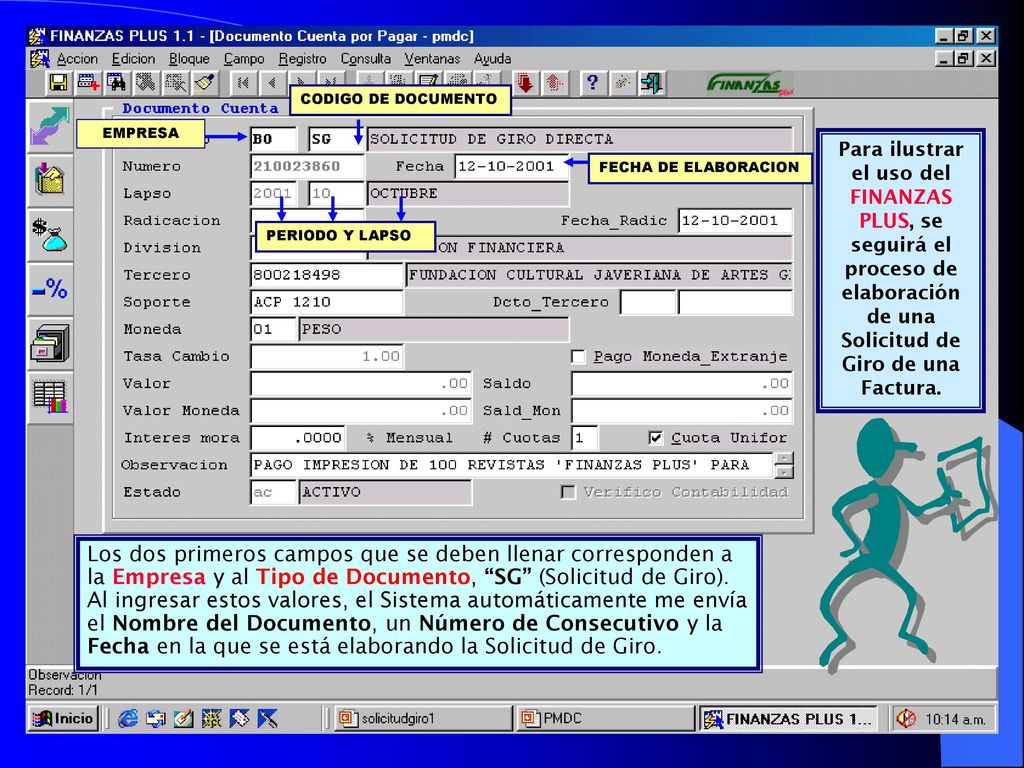Toggle the Pago Moneda_Extranje checkbox
This screenshot has width=1024, height=768.
point(578,357)
